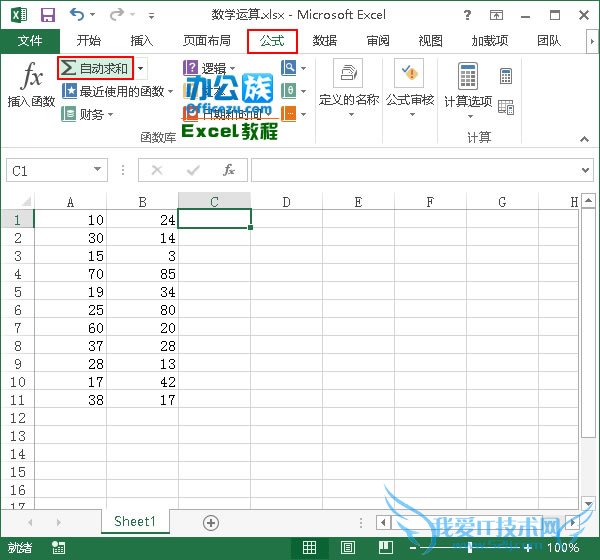Click the zoom slider in the status bar
Viewport: 600px width, 560px height.
470,548
